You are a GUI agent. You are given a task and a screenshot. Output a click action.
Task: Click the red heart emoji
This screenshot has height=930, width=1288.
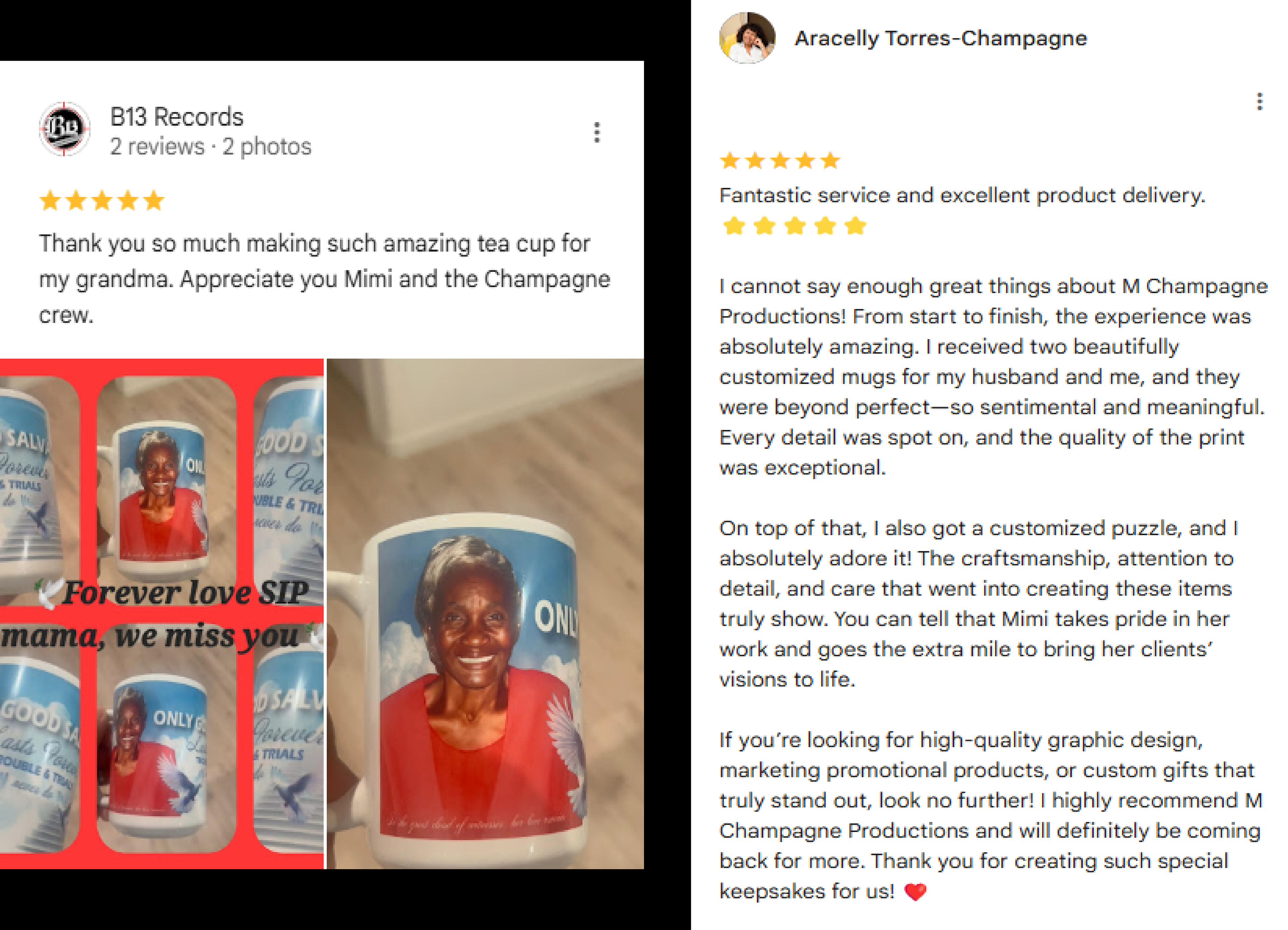[x=915, y=891]
